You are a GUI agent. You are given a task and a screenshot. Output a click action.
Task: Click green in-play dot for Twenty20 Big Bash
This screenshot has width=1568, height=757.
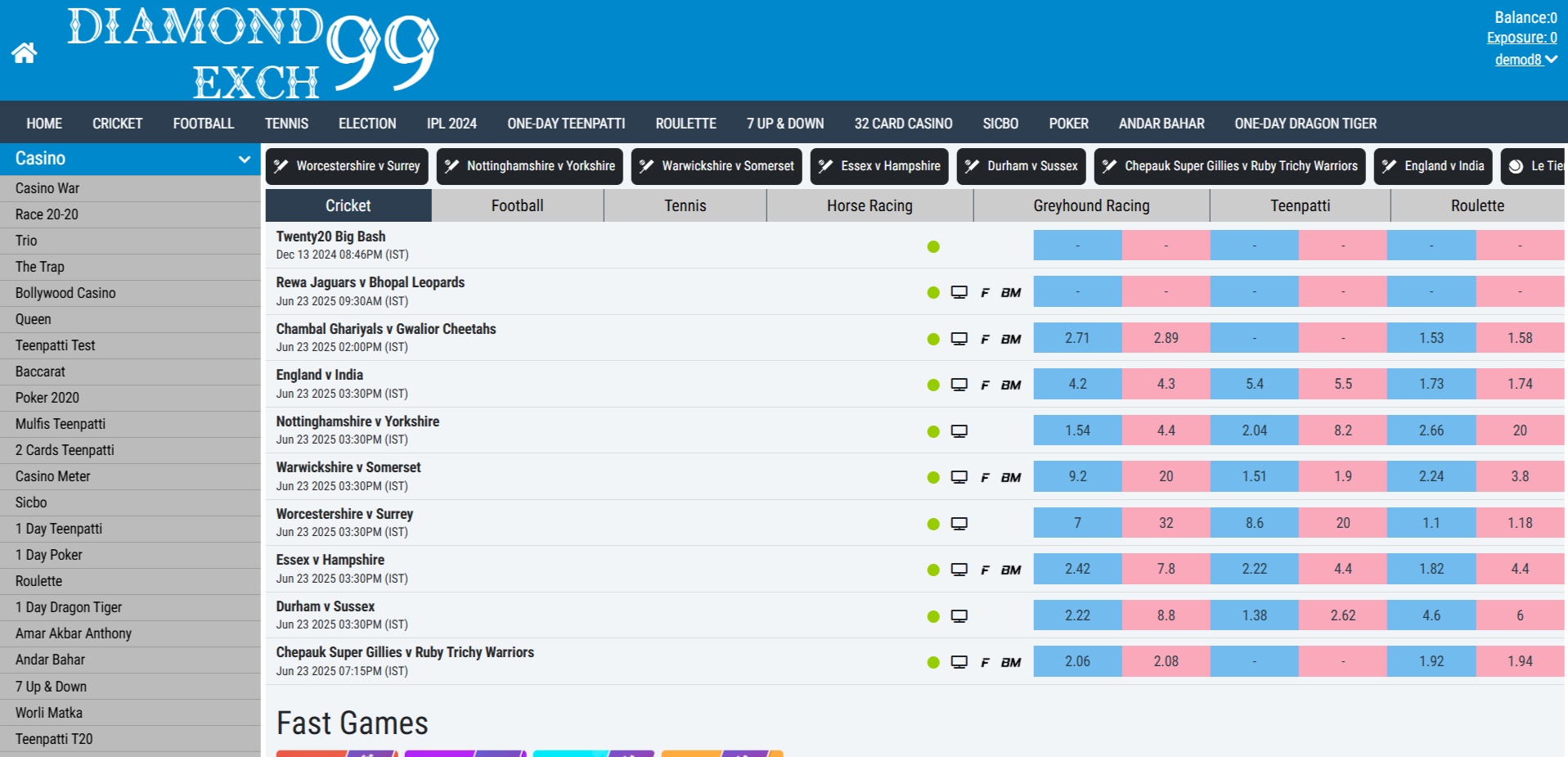point(933,246)
